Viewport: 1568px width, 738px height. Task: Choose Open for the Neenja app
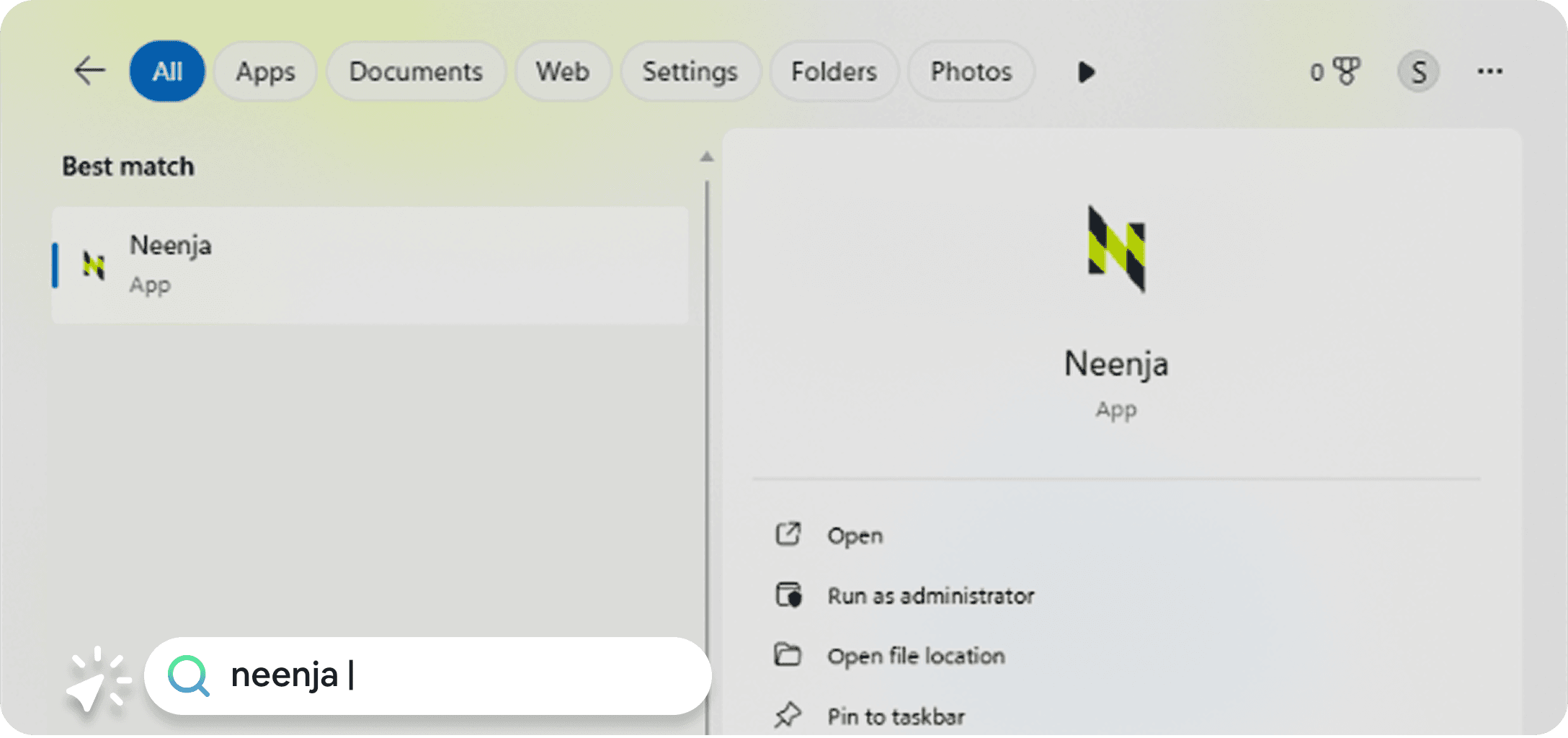coord(855,535)
